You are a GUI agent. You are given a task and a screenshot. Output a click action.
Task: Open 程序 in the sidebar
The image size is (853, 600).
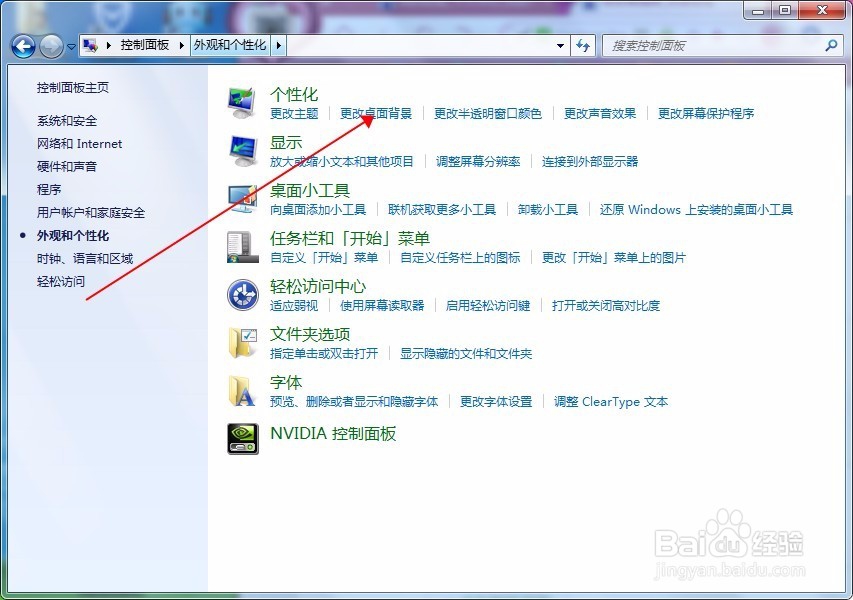tap(49, 189)
